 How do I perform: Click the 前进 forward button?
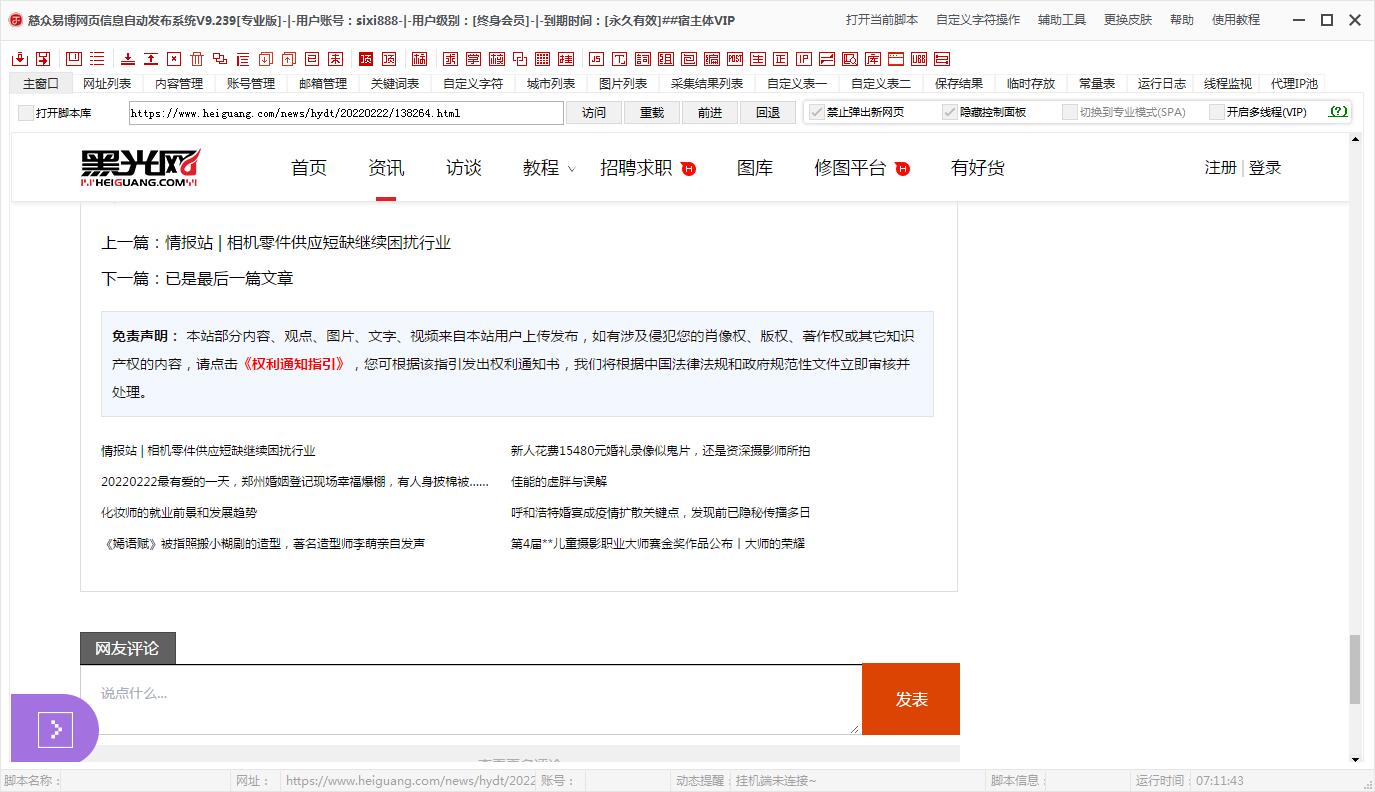click(710, 113)
